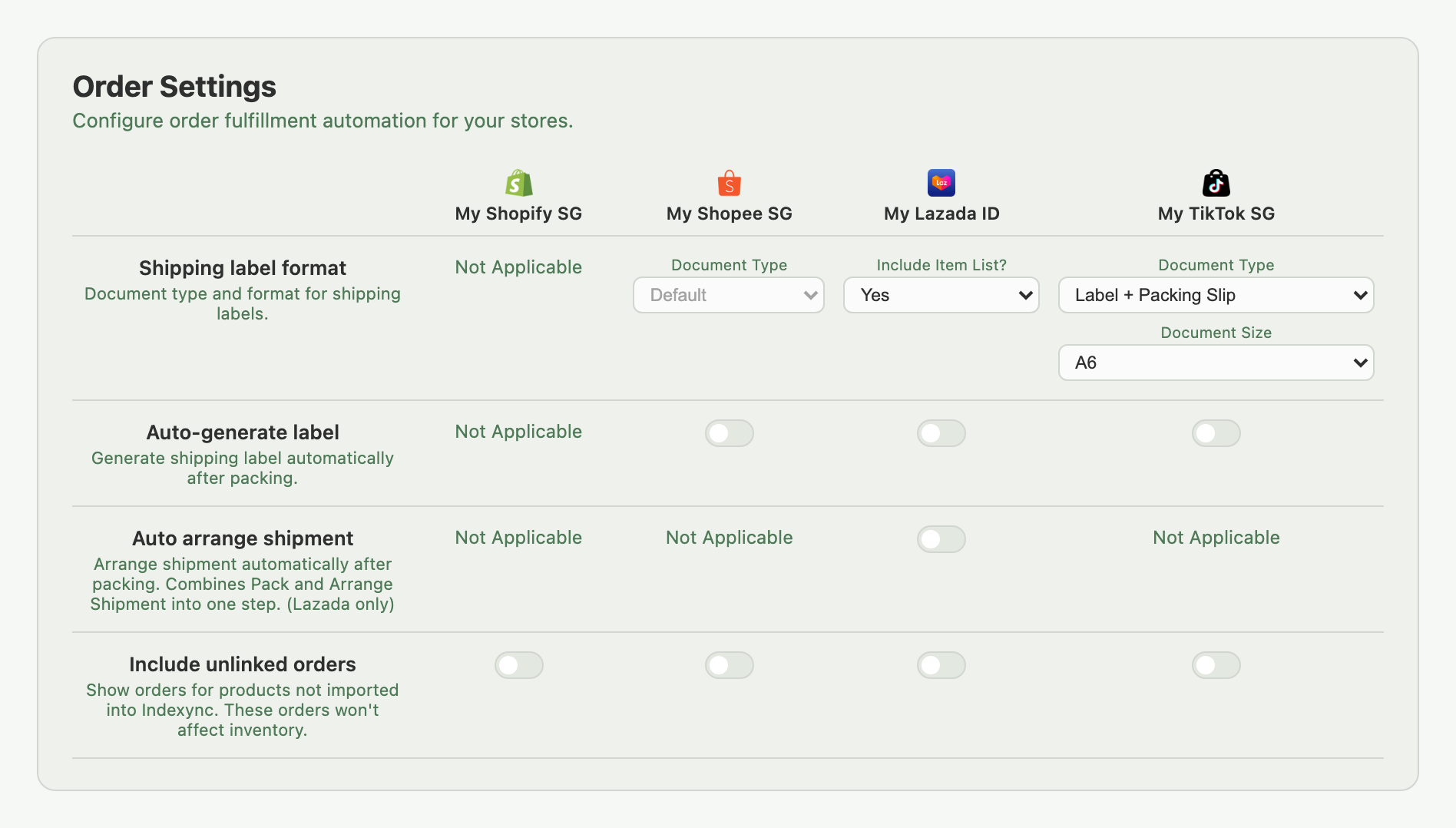Click Not Applicable for TikTok Auto arrange shipment

tap(1216, 538)
